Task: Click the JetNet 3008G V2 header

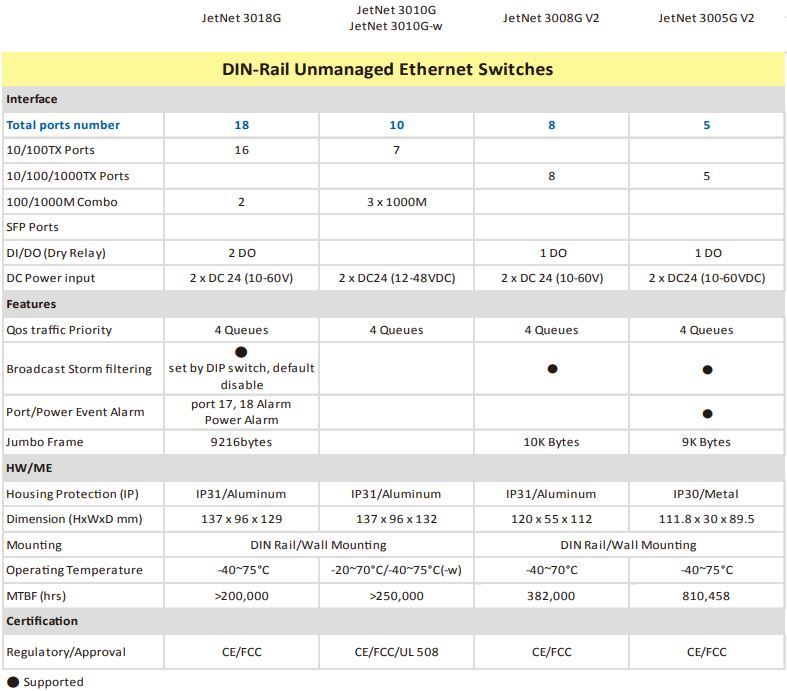Action: click(x=551, y=18)
